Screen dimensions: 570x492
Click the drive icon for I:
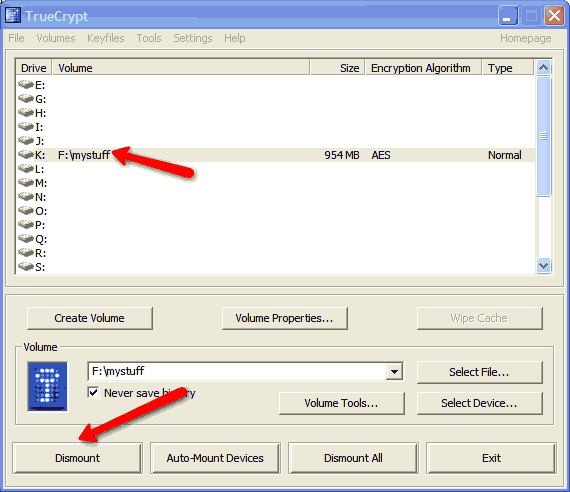(x=26, y=126)
